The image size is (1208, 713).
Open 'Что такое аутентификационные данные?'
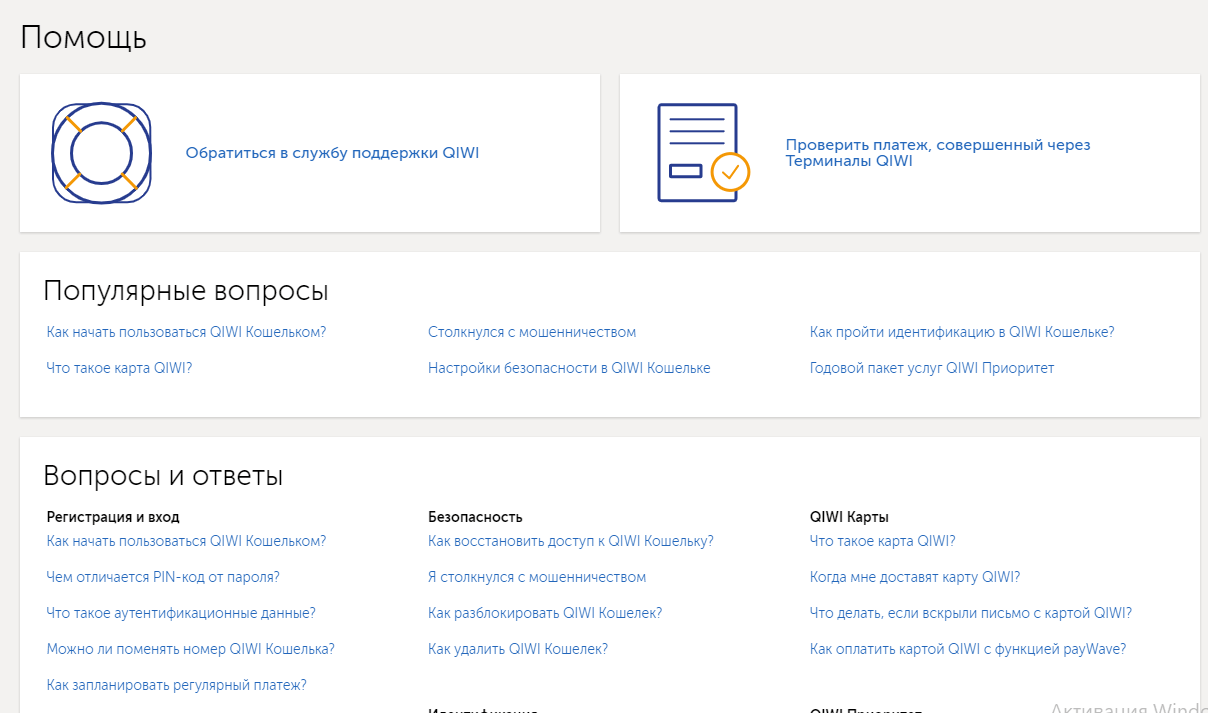click(181, 613)
